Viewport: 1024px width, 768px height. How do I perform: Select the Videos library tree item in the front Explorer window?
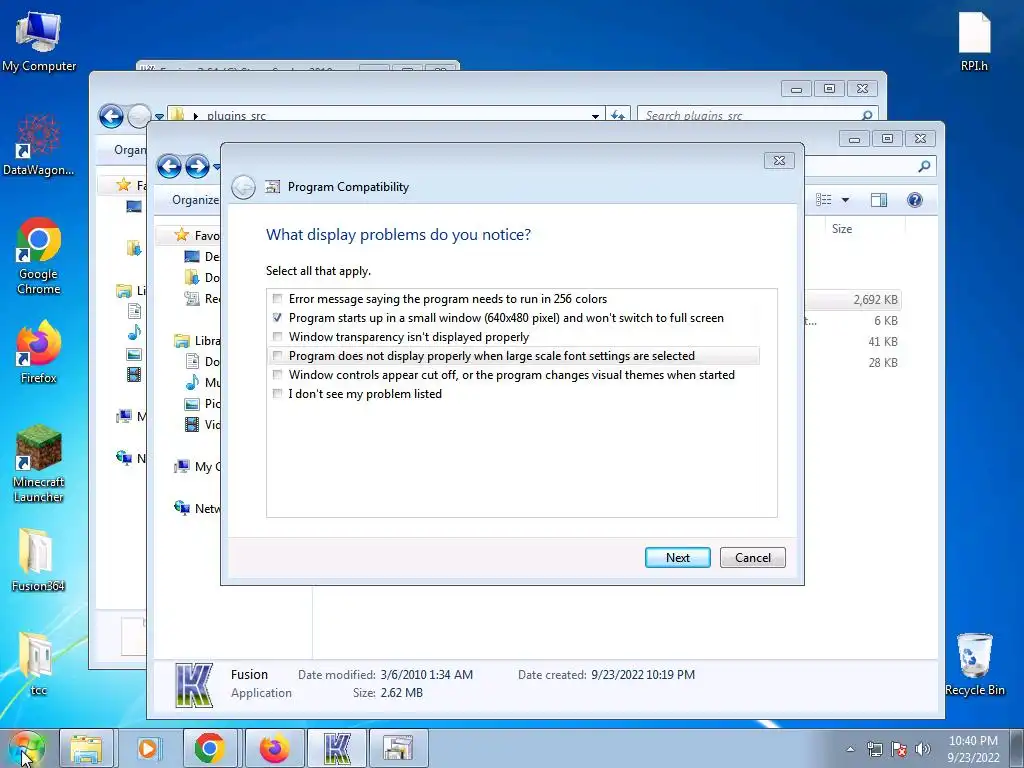tap(204, 424)
